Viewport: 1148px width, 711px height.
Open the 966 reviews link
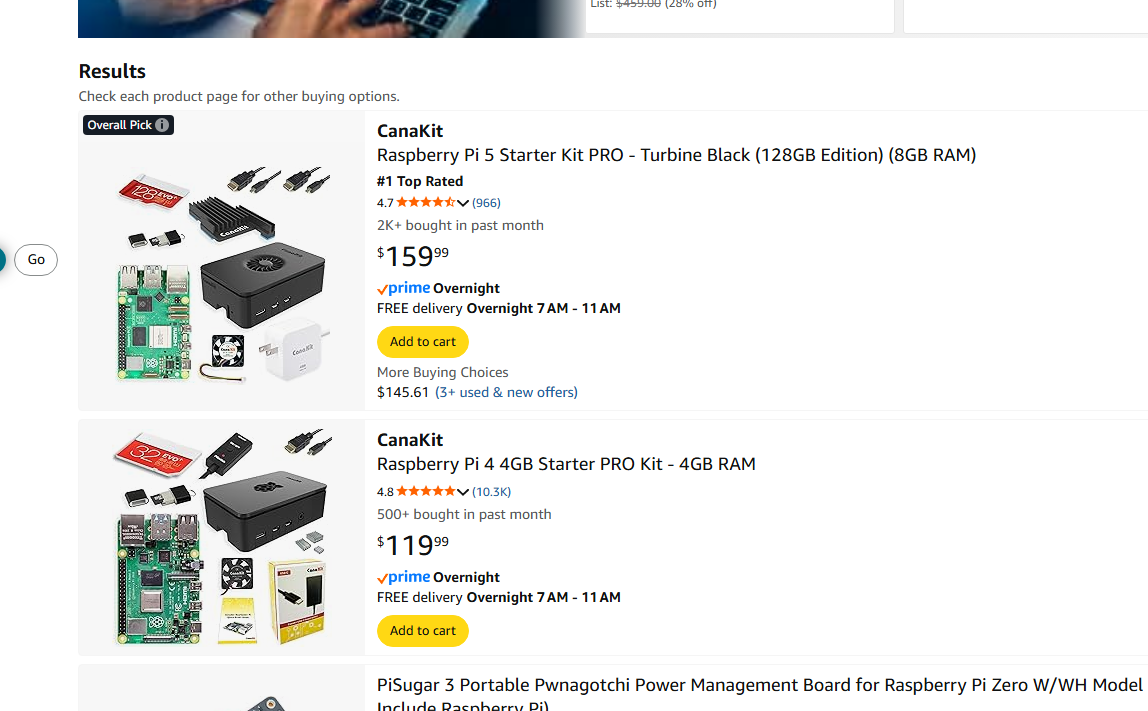pos(486,203)
